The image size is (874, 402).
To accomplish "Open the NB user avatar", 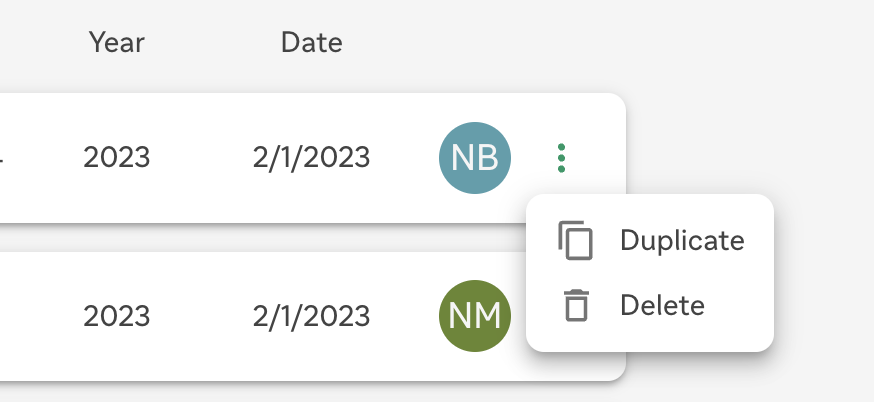I will click(x=475, y=158).
